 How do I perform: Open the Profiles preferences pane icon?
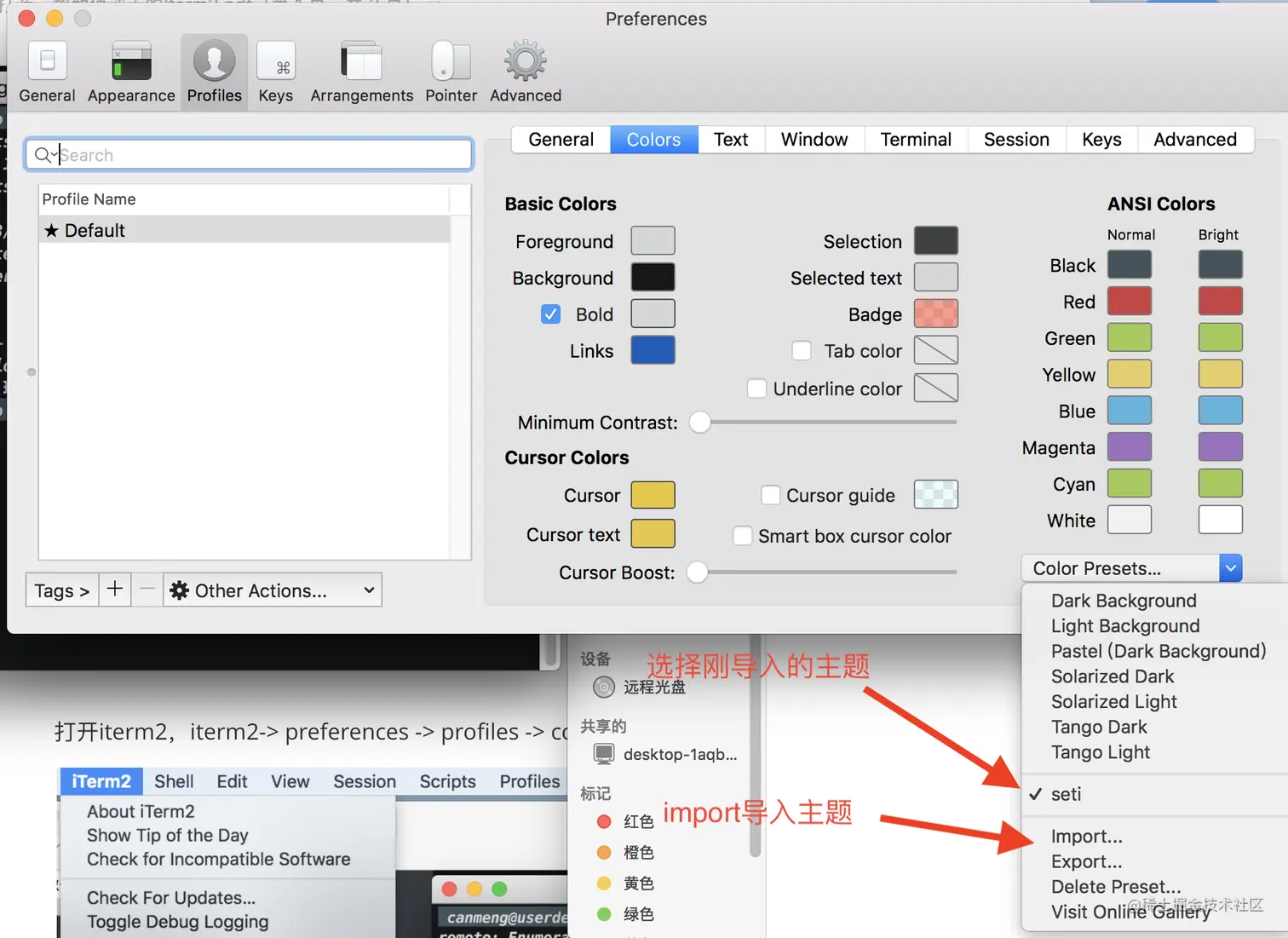[x=215, y=61]
